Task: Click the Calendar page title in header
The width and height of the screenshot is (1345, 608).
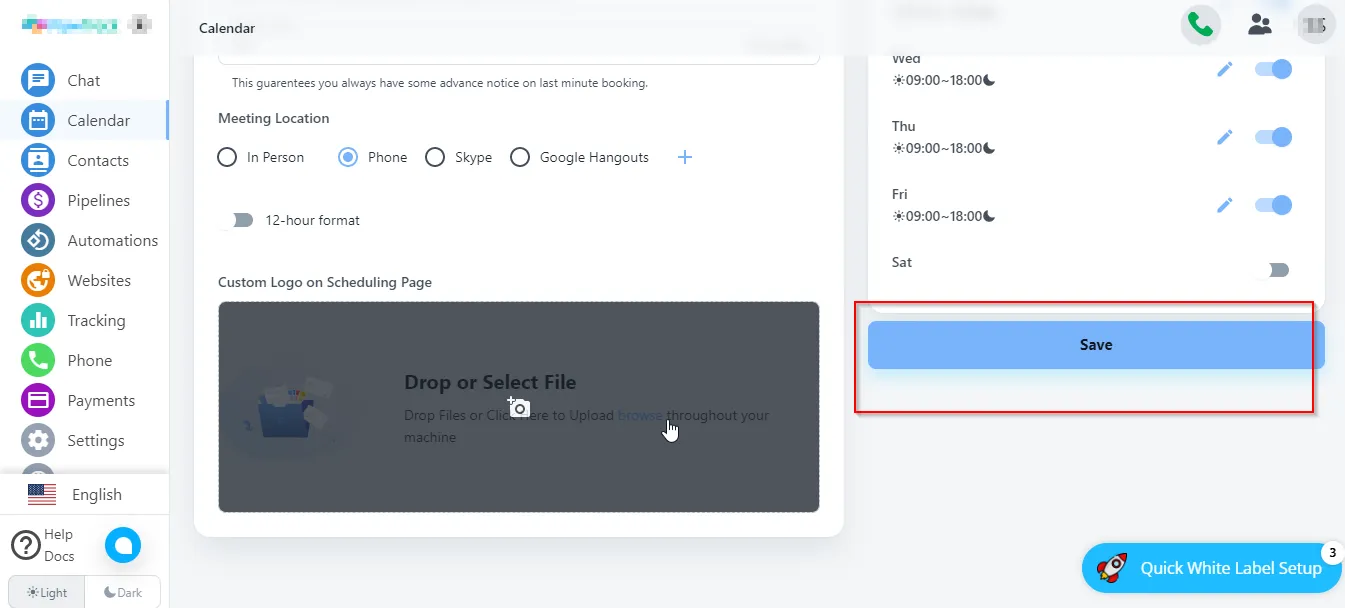Action: [227, 28]
